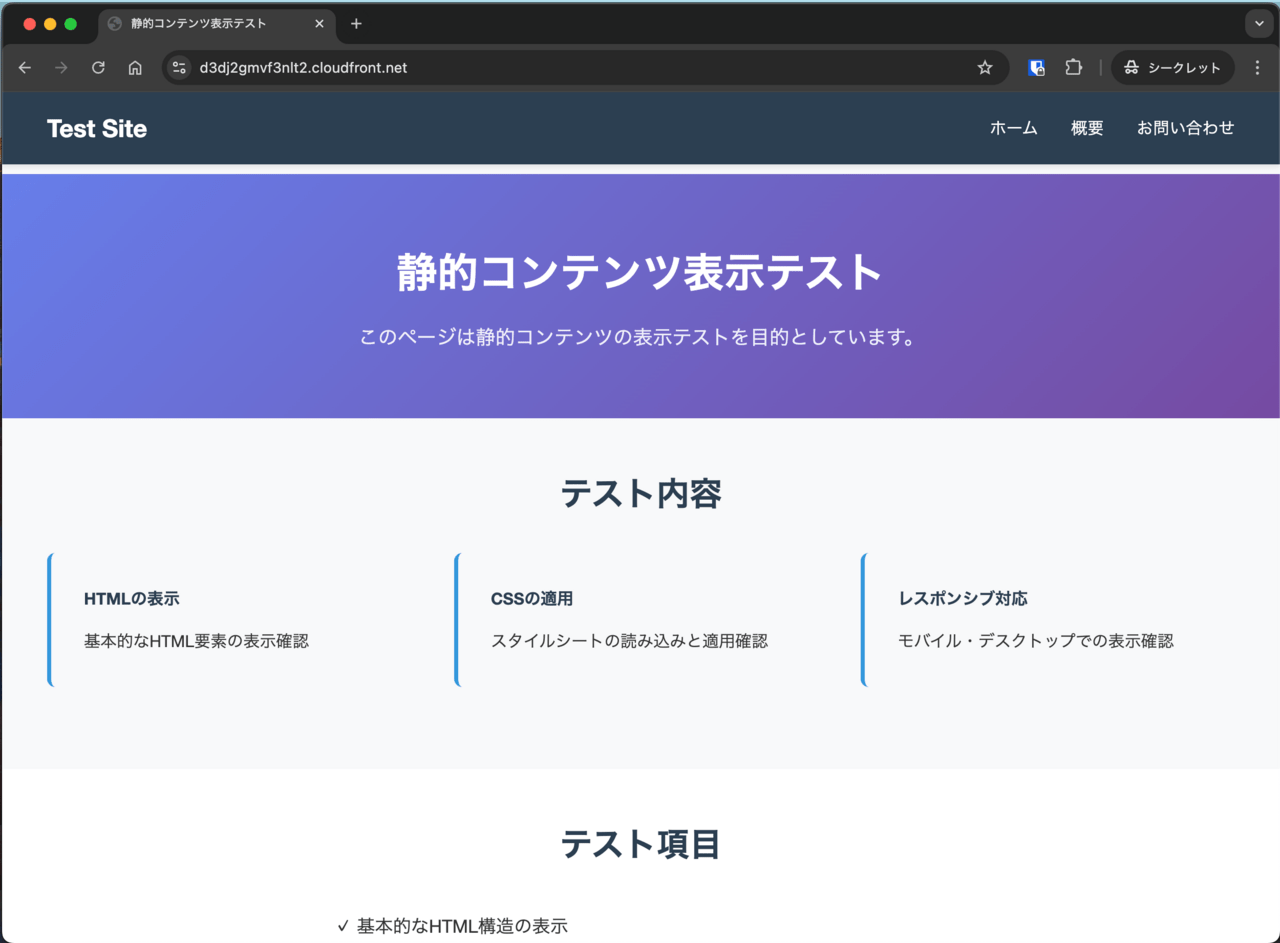1280x943 pixels.
Task: Open Chrome three-dot menu
Action: [1258, 68]
